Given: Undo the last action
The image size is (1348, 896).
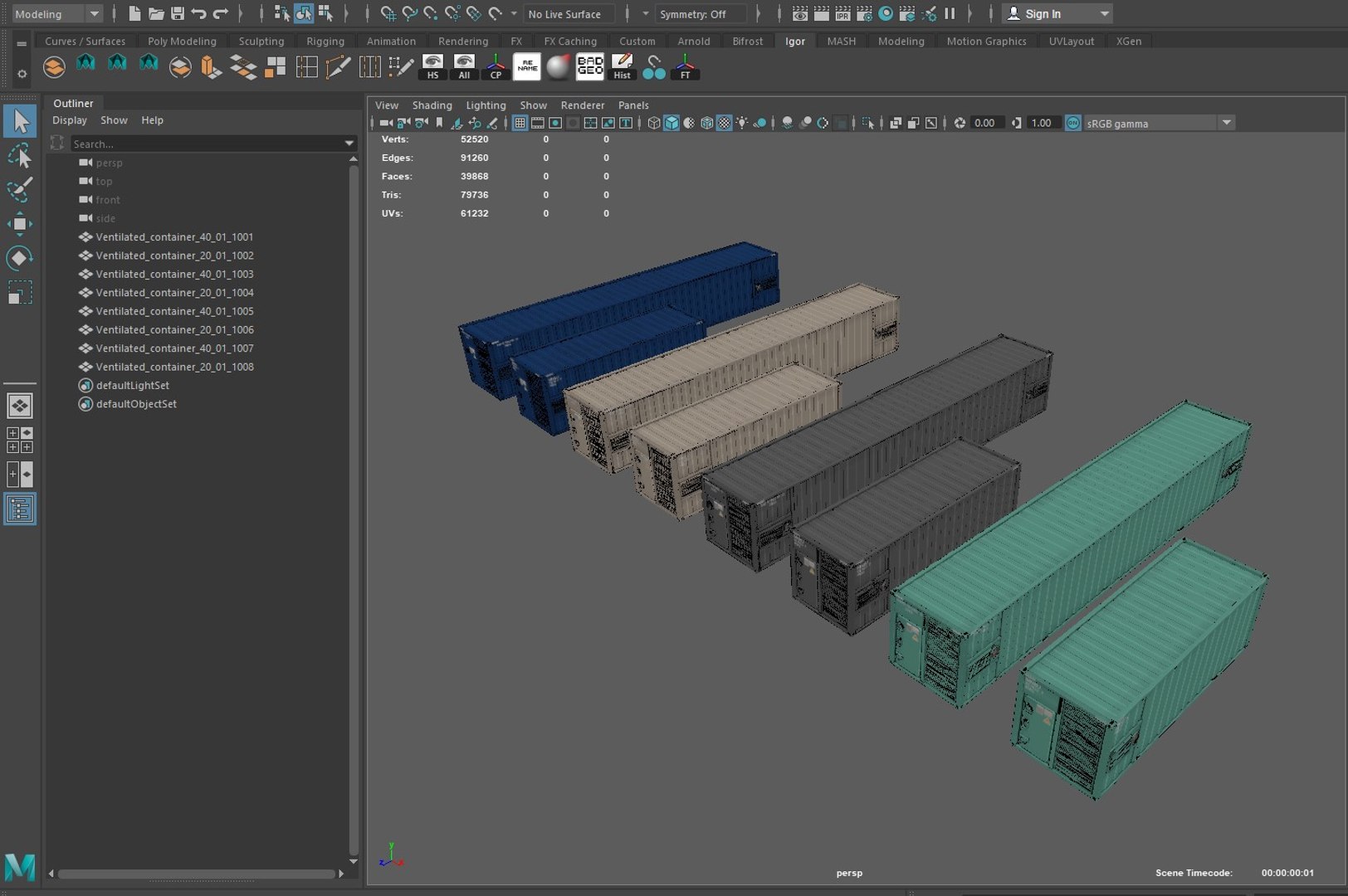Looking at the screenshot, I should pos(198,13).
